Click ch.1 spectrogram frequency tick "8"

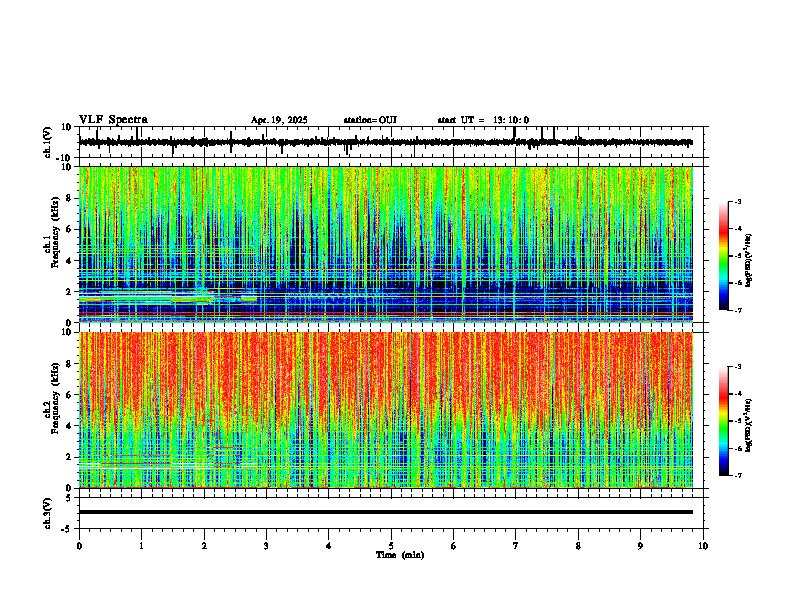click(x=70, y=198)
